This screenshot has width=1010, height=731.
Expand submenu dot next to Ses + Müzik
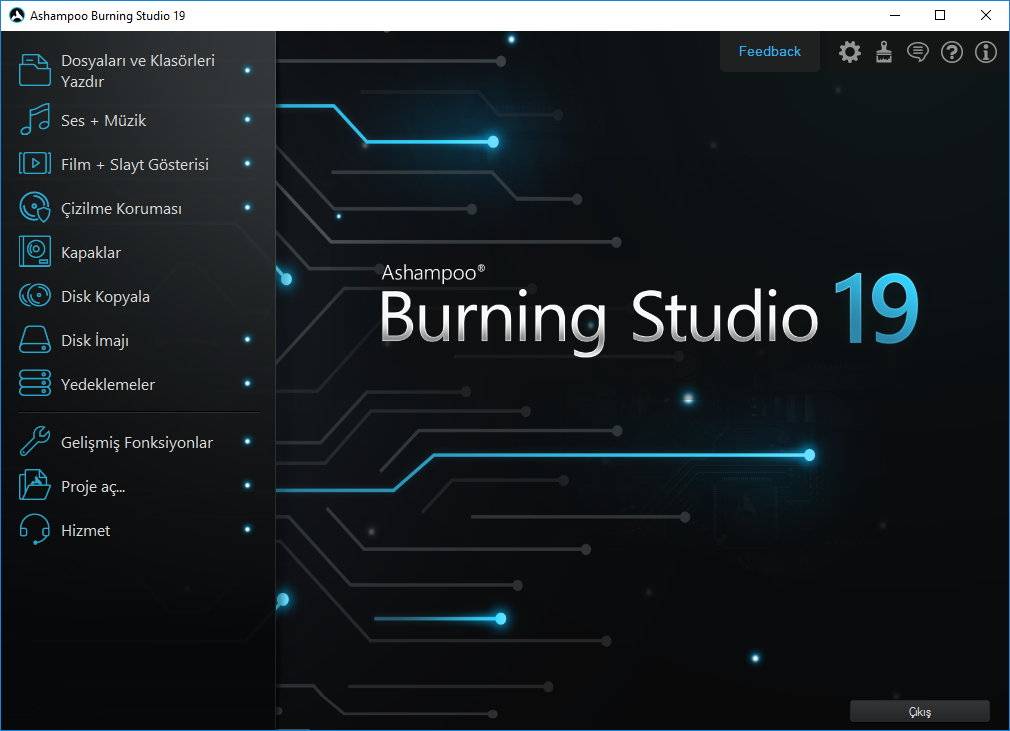pos(247,120)
